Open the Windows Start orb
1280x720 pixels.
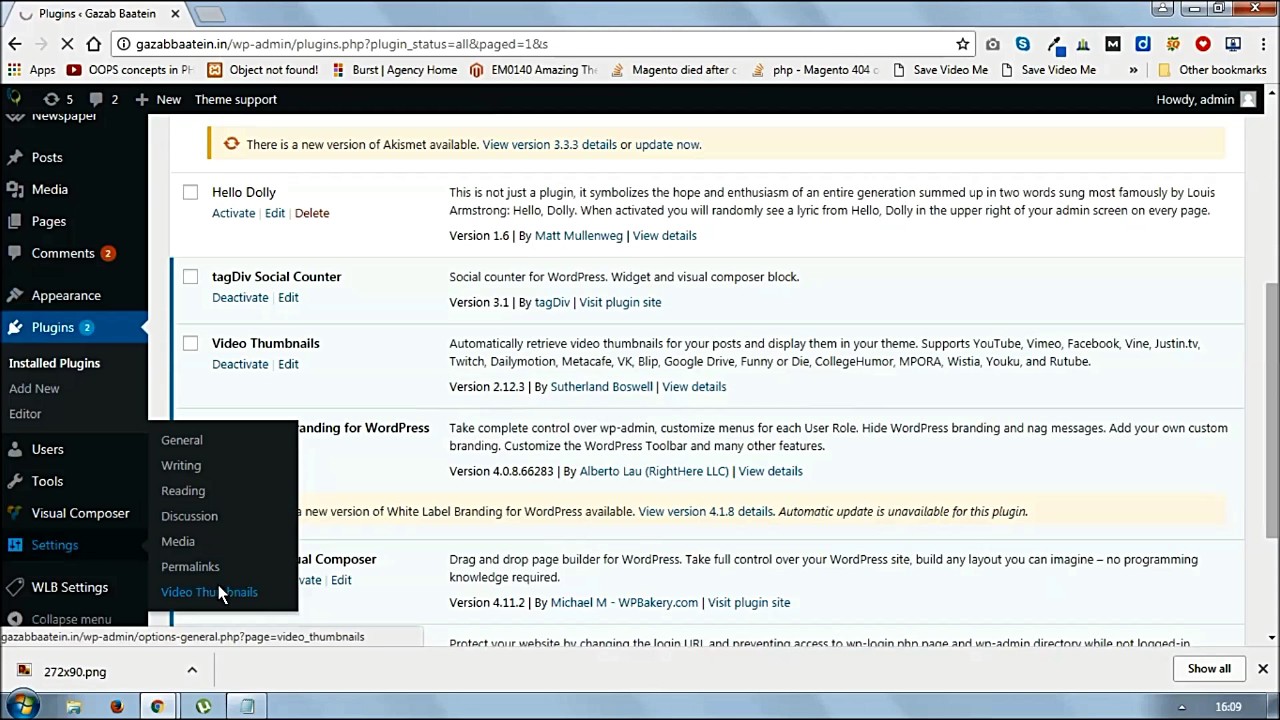pos(22,706)
